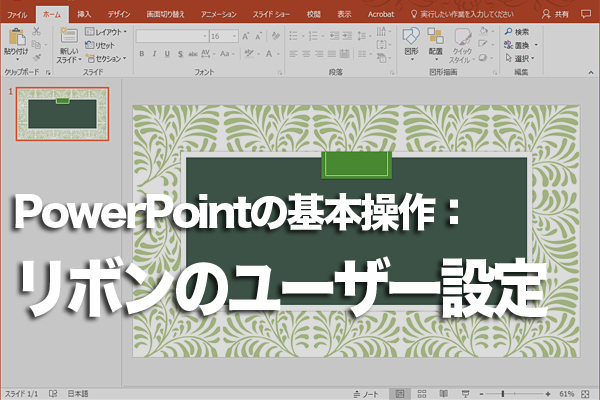The height and width of the screenshot is (400, 600).
Task: Switch to the 挿入 (Insert) tab
Action: [x=84, y=15]
